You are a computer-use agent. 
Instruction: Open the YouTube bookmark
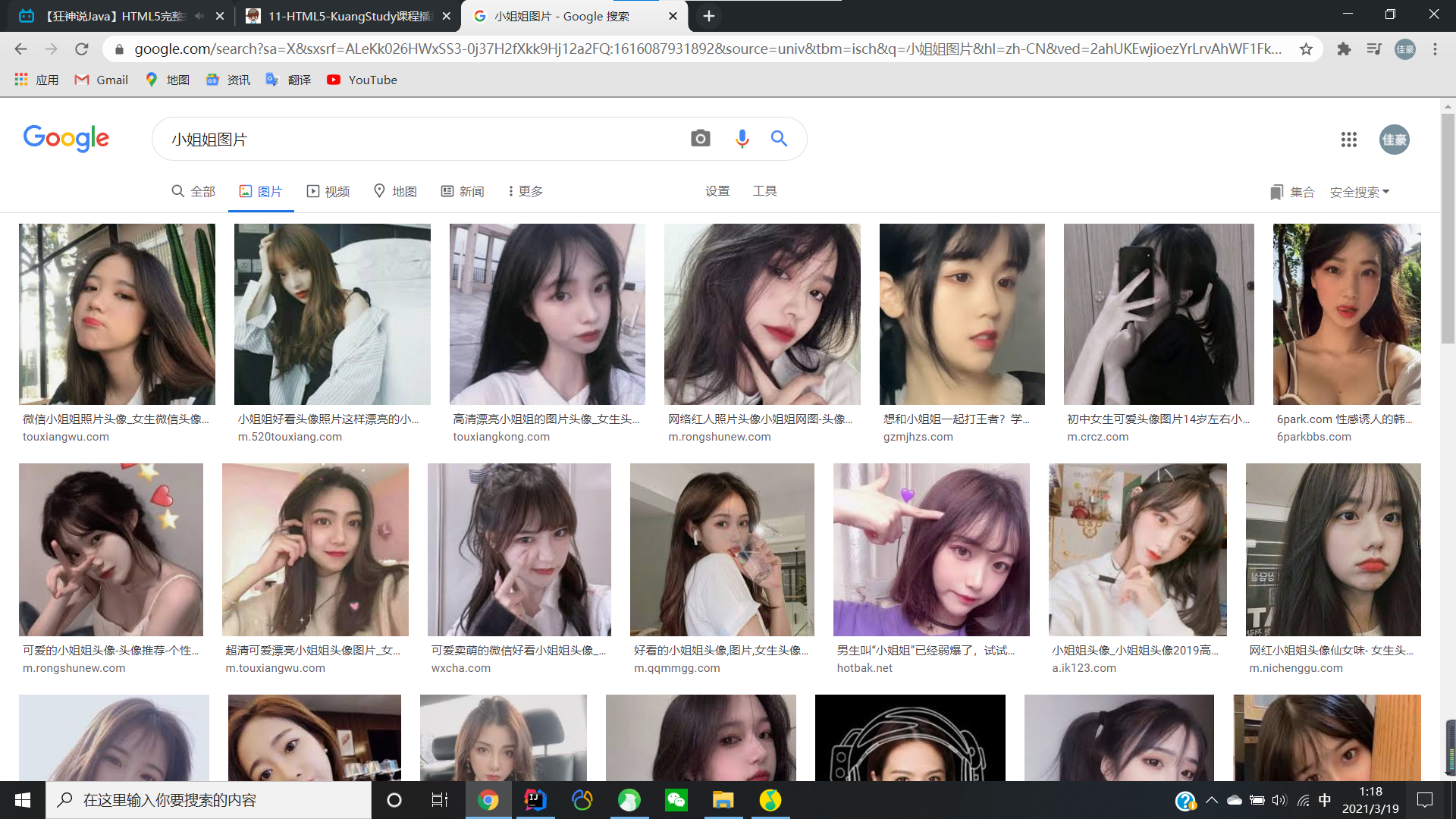[x=362, y=80]
